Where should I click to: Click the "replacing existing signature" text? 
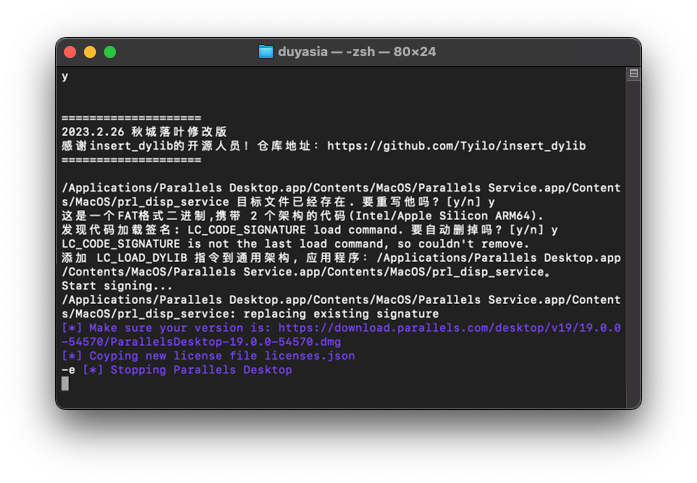coord(341,314)
